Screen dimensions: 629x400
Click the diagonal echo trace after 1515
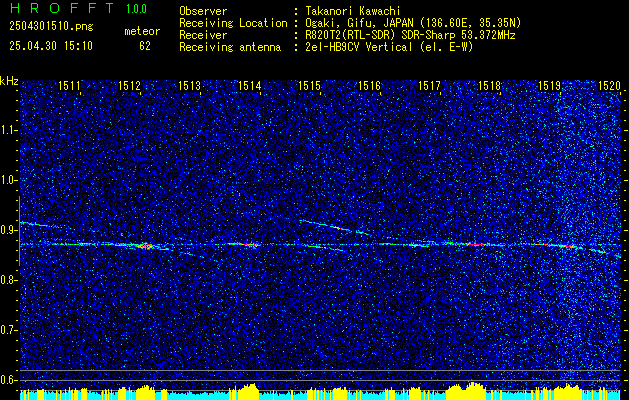tap(334, 227)
